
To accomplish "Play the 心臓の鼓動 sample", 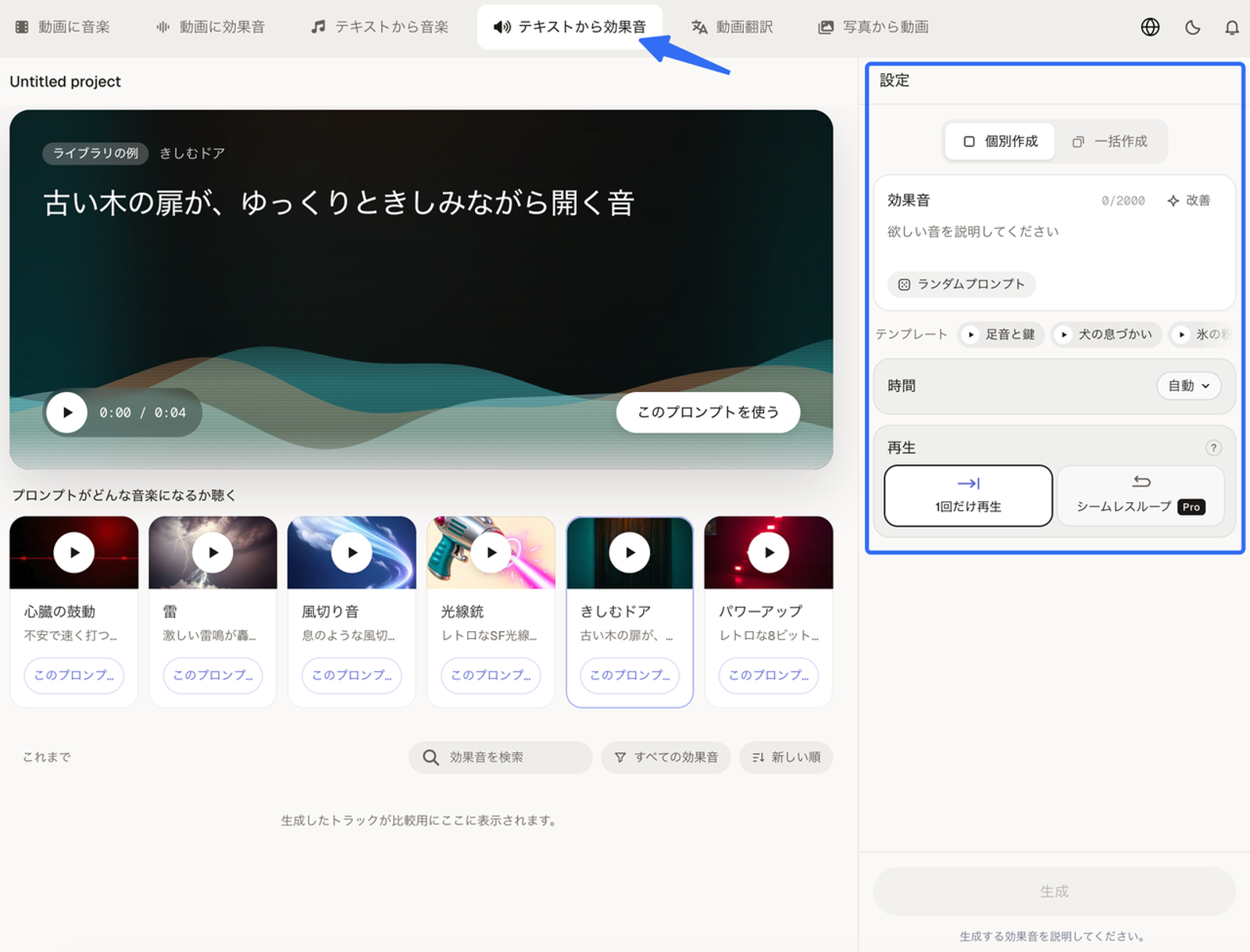I will point(74,552).
